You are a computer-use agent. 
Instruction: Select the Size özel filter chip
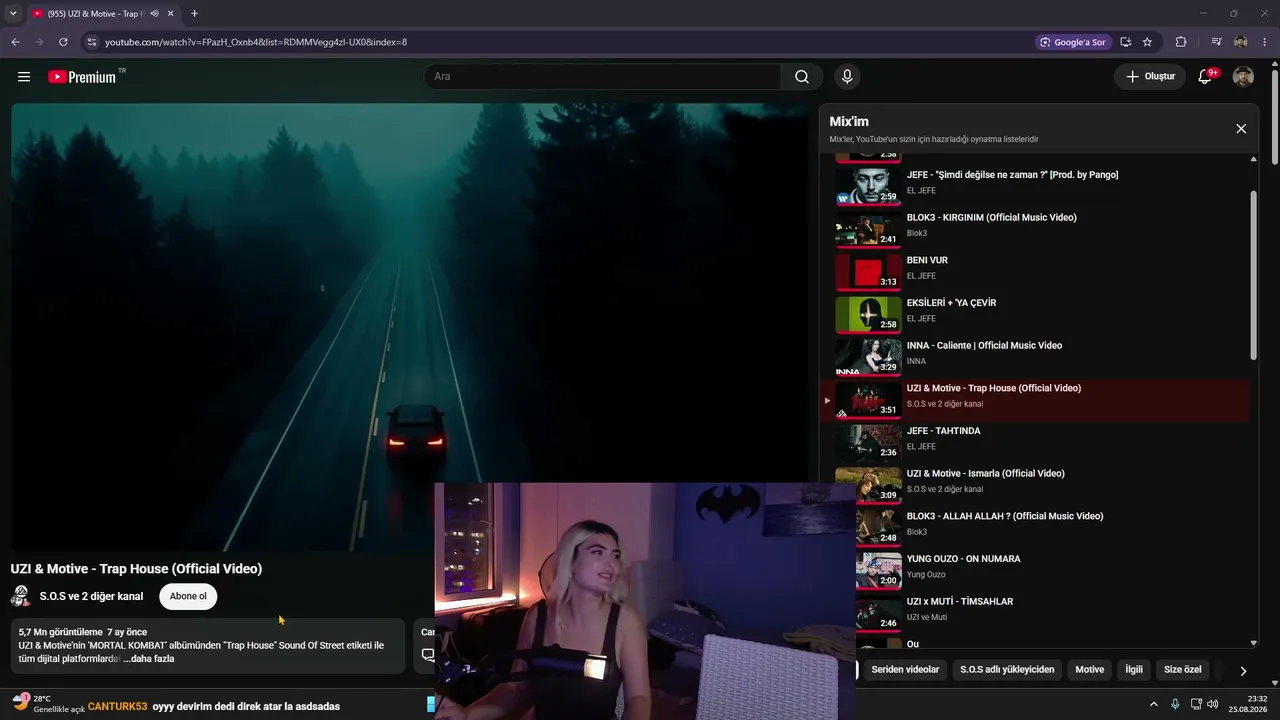[1183, 670]
